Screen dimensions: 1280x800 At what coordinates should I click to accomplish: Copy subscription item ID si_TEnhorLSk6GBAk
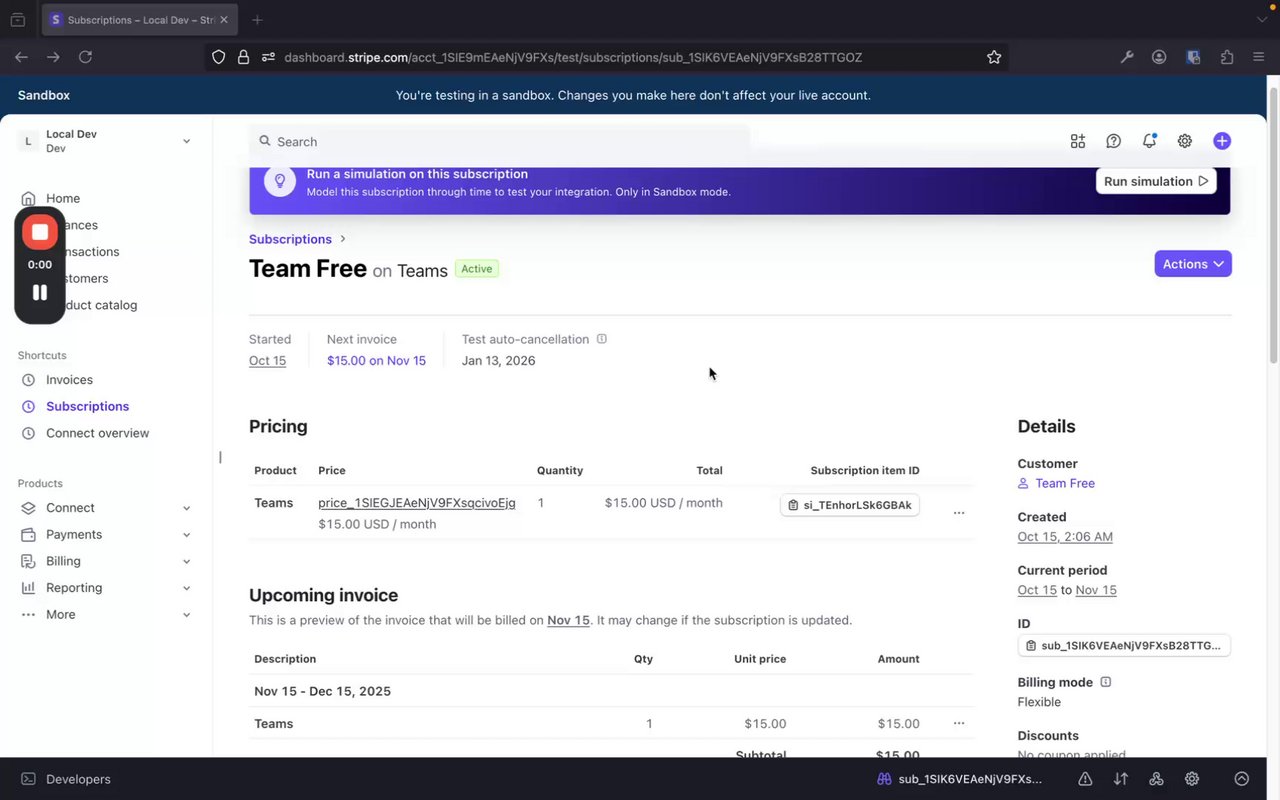tap(850, 505)
